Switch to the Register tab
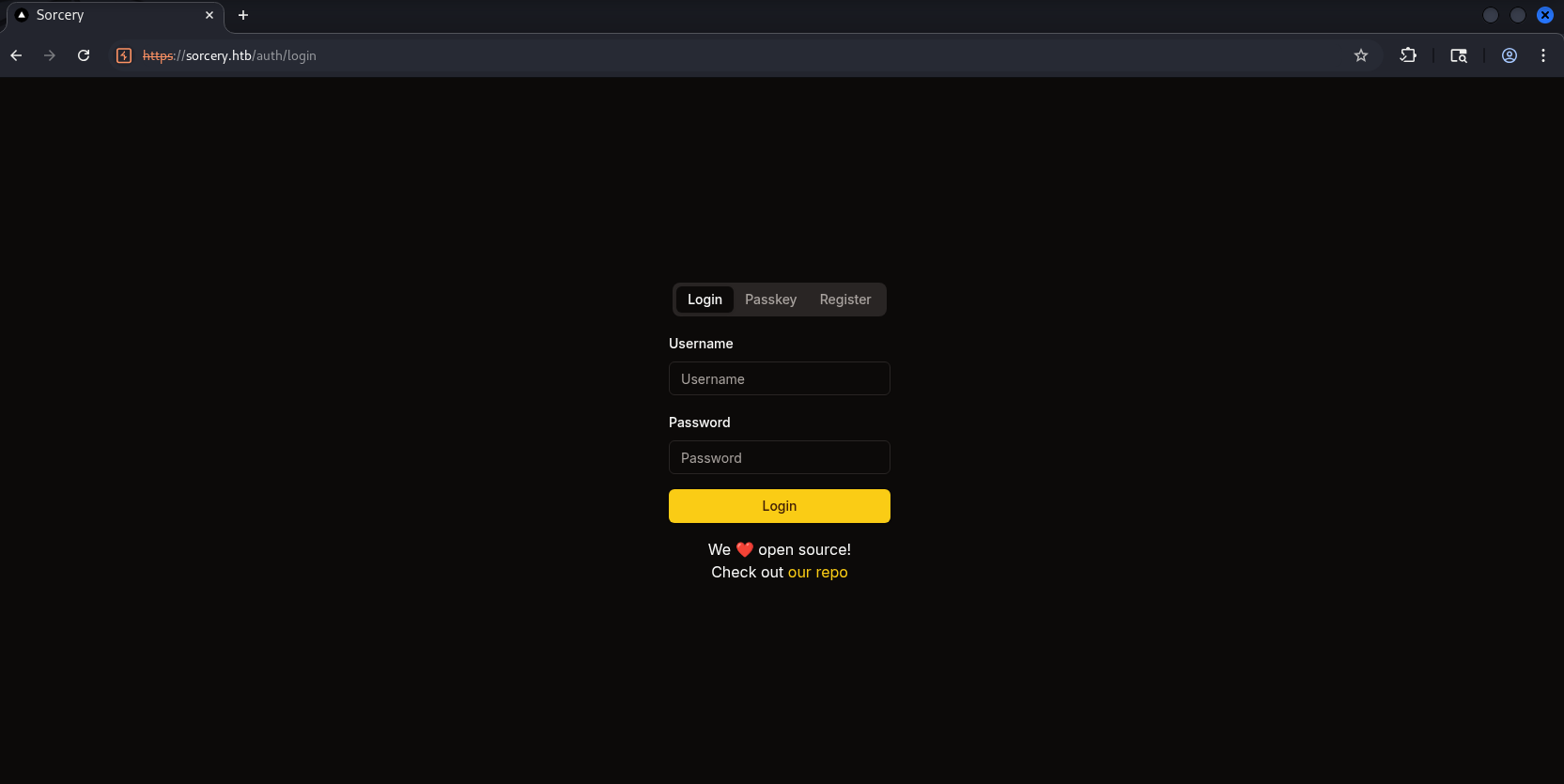Viewport: 1564px width, 784px height. [x=845, y=300]
